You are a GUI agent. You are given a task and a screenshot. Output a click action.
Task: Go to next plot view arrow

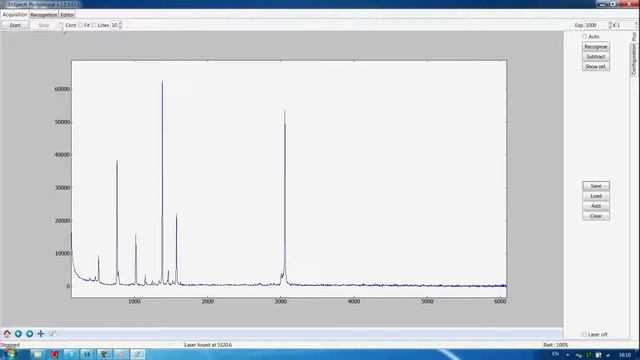[x=29, y=334]
